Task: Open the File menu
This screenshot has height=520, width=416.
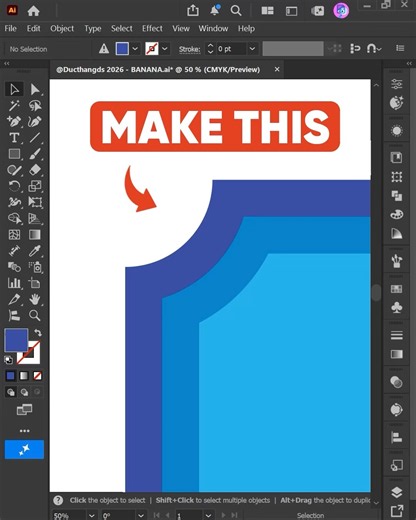Action: click(x=10, y=29)
